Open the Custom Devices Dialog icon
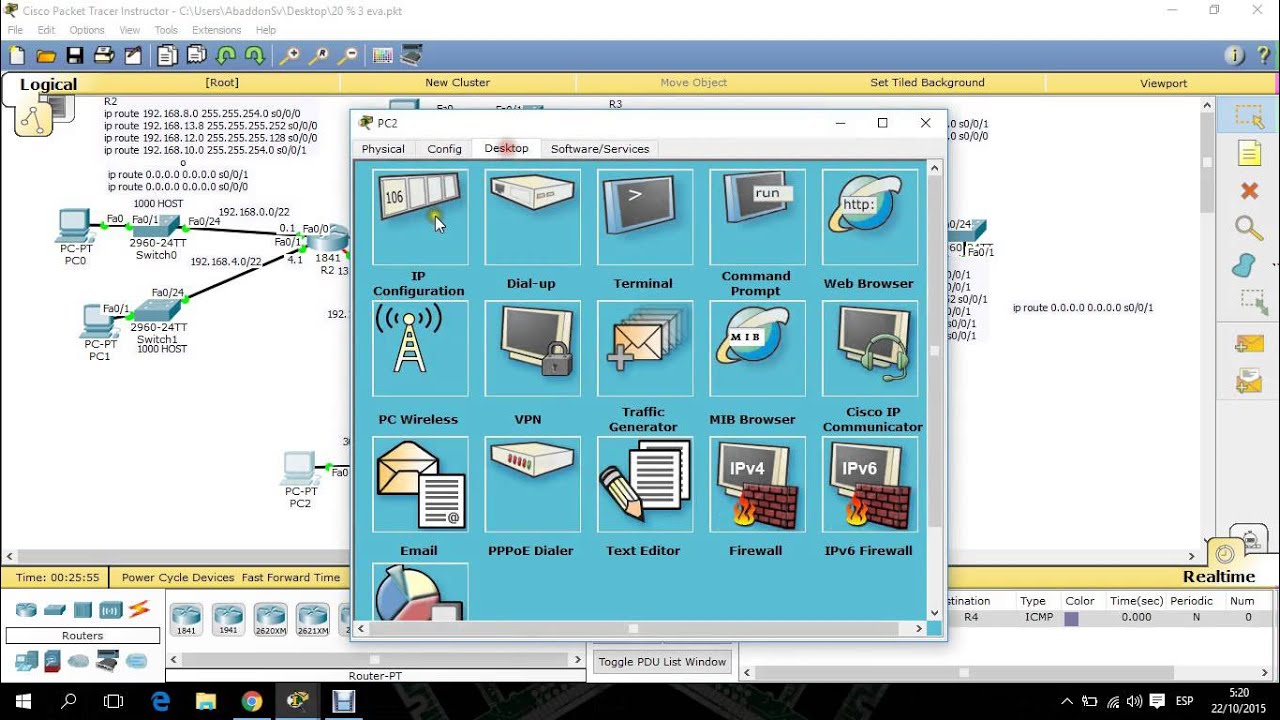Image resolution: width=1280 pixels, height=720 pixels. 411,56
